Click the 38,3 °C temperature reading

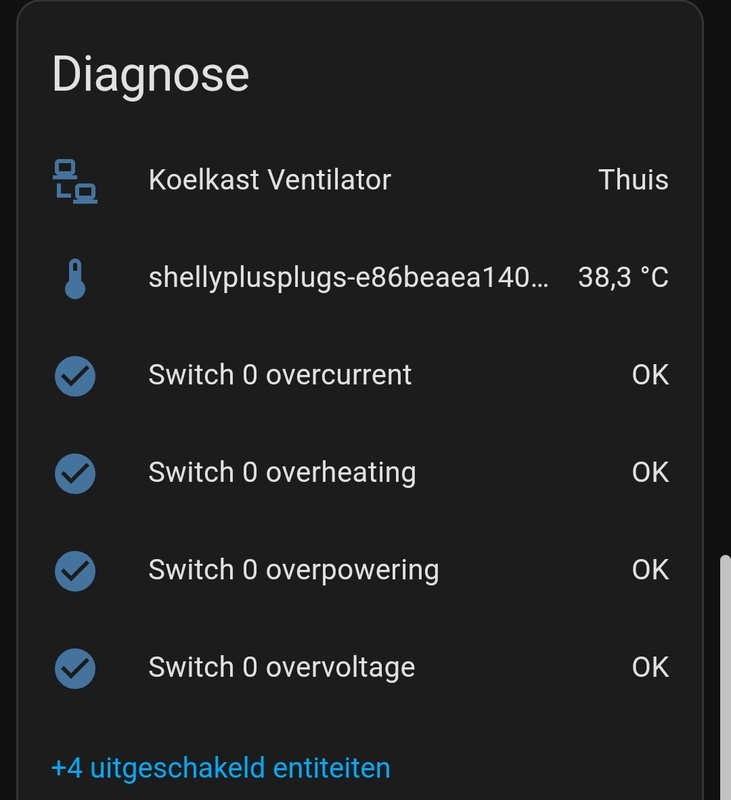point(623,278)
